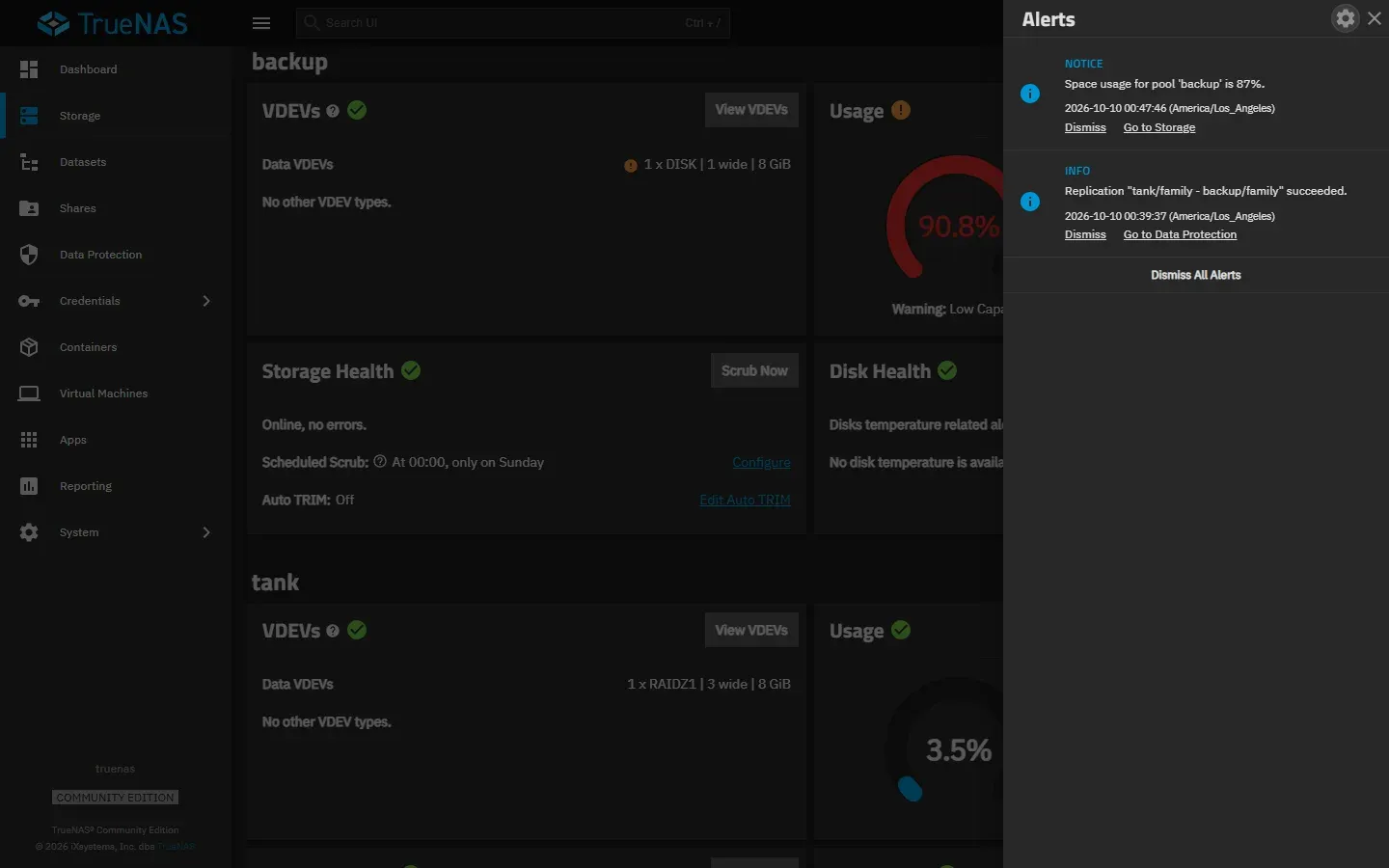Click the System gear icon in the sidebar
Viewport: 1389px width, 868px height.
pos(29,532)
